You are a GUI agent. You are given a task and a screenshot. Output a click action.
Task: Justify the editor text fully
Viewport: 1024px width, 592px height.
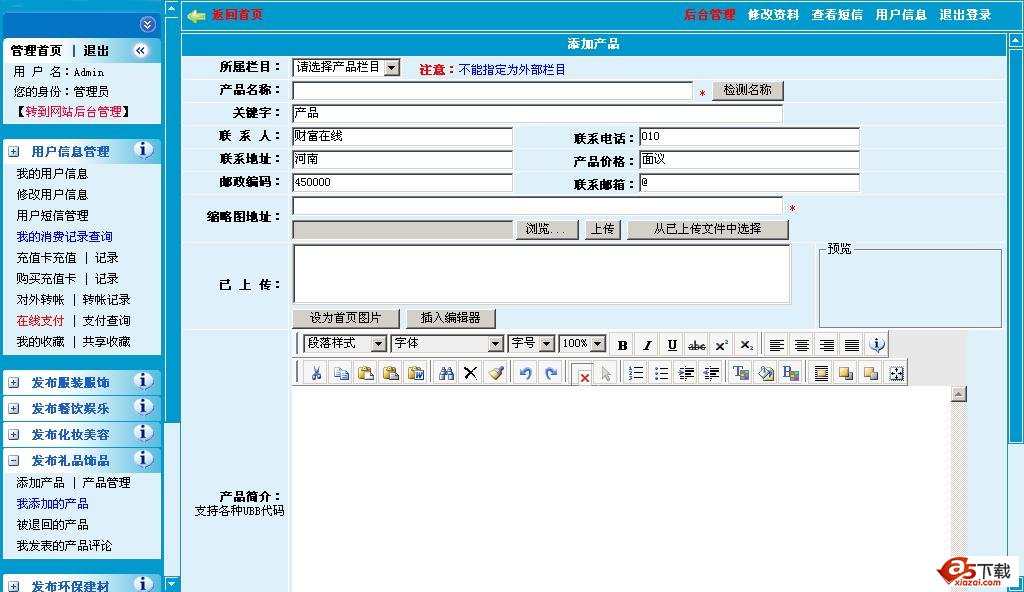tap(852, 345)
